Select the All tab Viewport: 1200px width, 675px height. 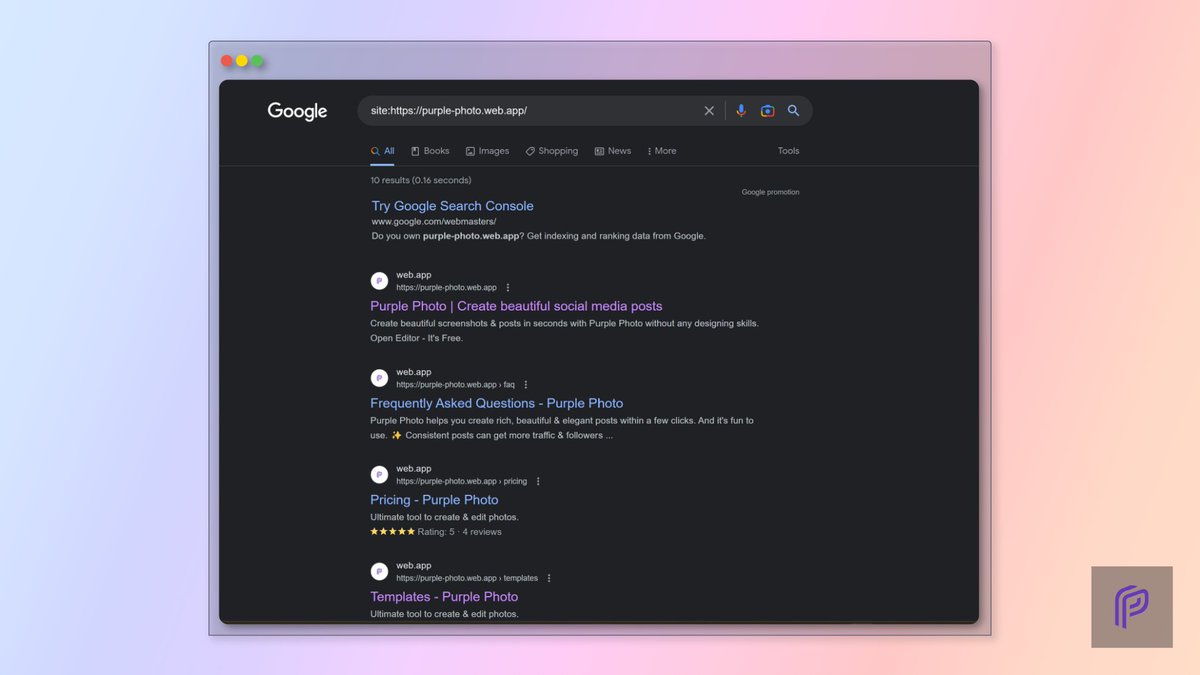coord(383,151)
